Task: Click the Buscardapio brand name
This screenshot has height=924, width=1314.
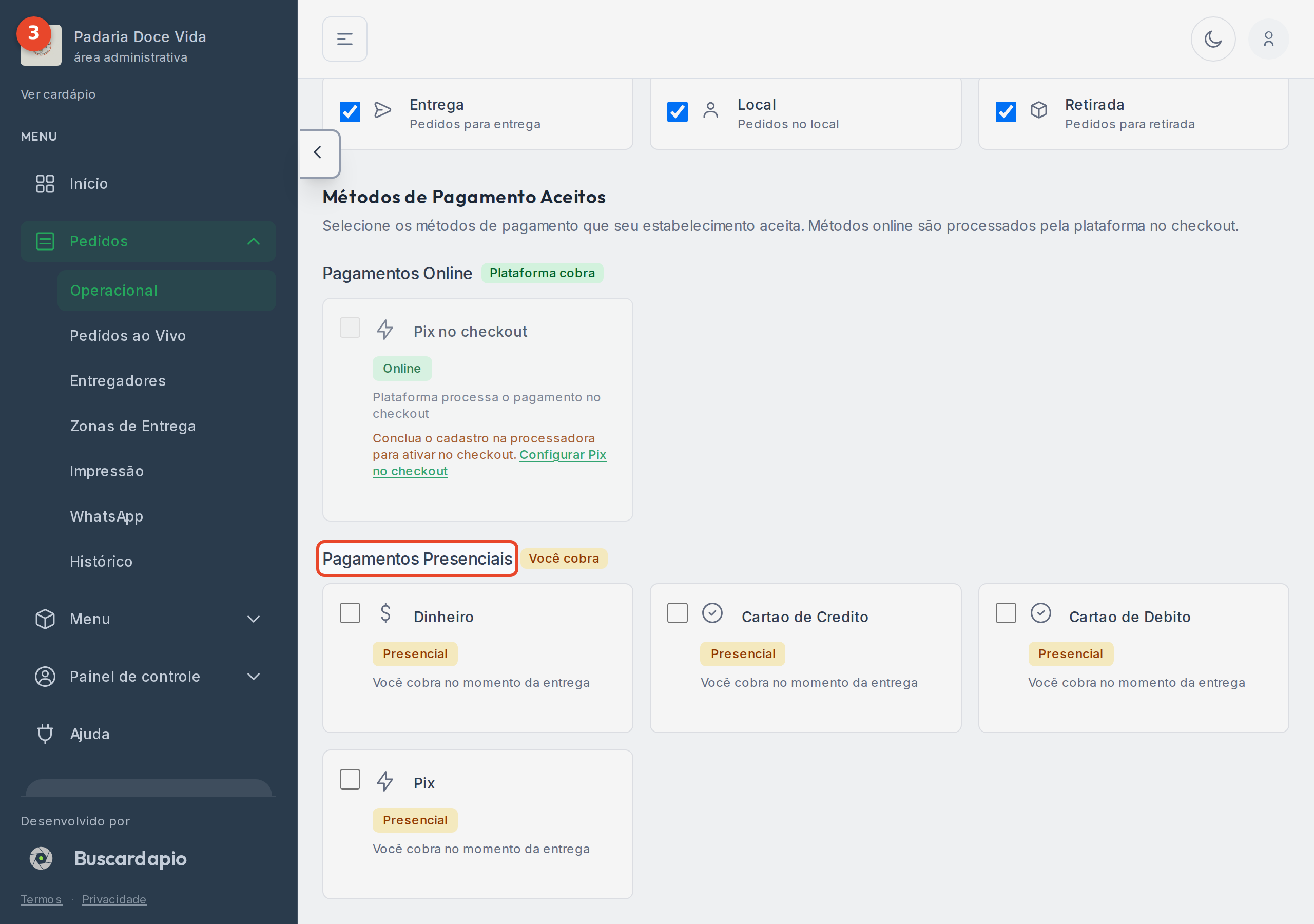Action: [x=130, y=858]
